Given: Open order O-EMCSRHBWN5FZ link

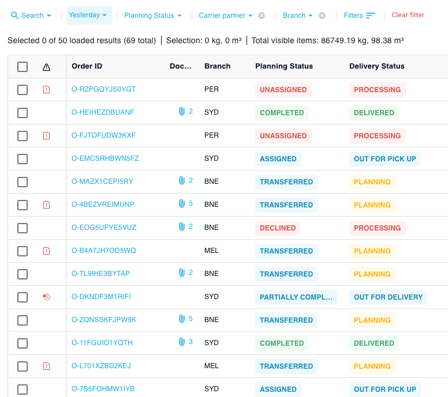Looking at the screenshot, I should click(105, 158).
